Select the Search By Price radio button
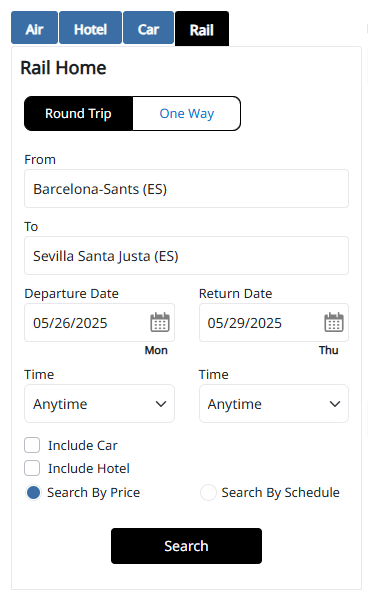Viewport: 368px width, 603px height. (33, 492)
